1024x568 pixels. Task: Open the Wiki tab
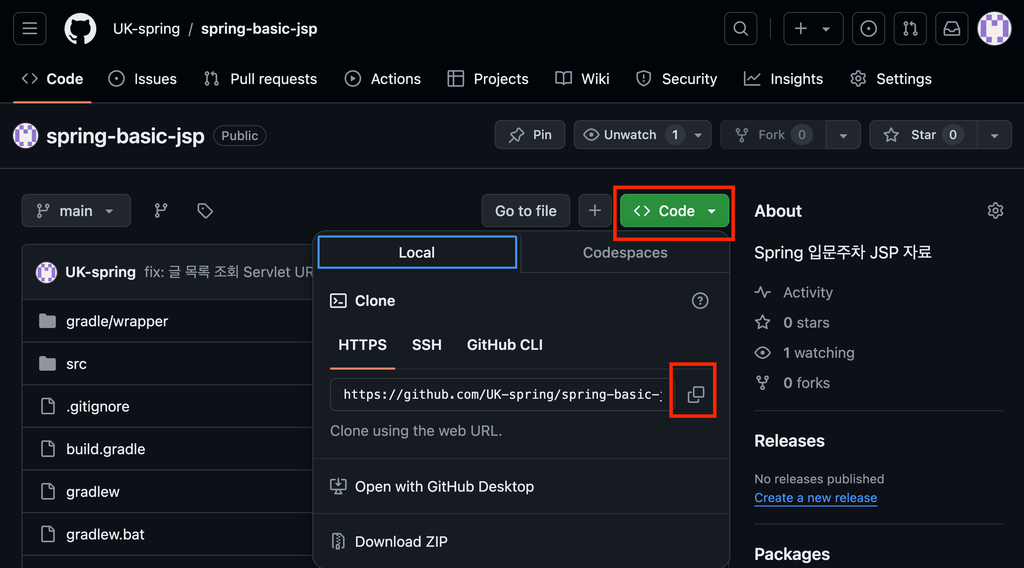582,79
